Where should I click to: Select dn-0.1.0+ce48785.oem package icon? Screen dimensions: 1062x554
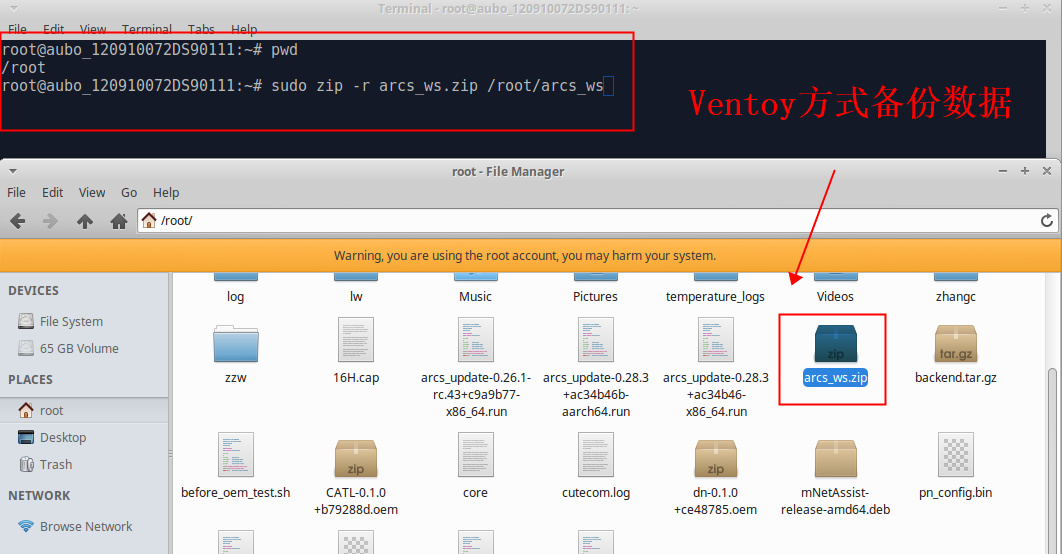[715, 459]
